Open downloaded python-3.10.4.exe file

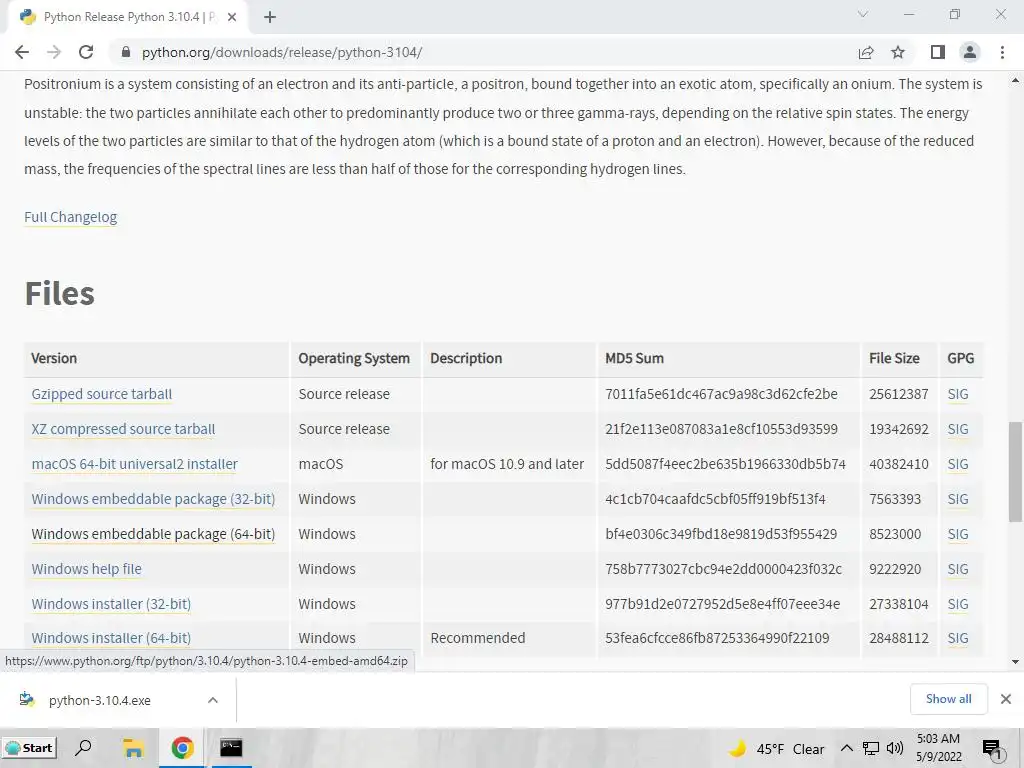pos(99,700)
